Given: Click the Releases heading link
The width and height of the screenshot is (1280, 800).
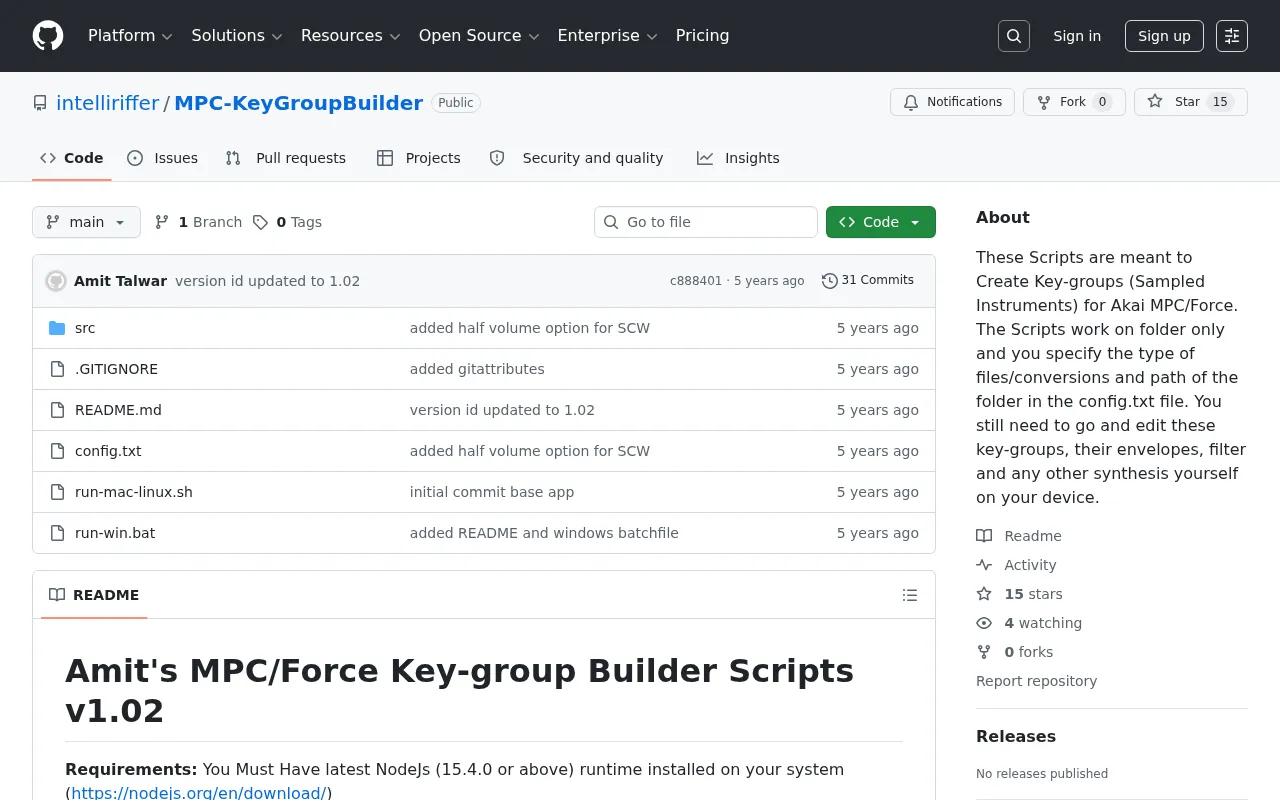Looking at the screenshot, I should [x=1016, y=736].
